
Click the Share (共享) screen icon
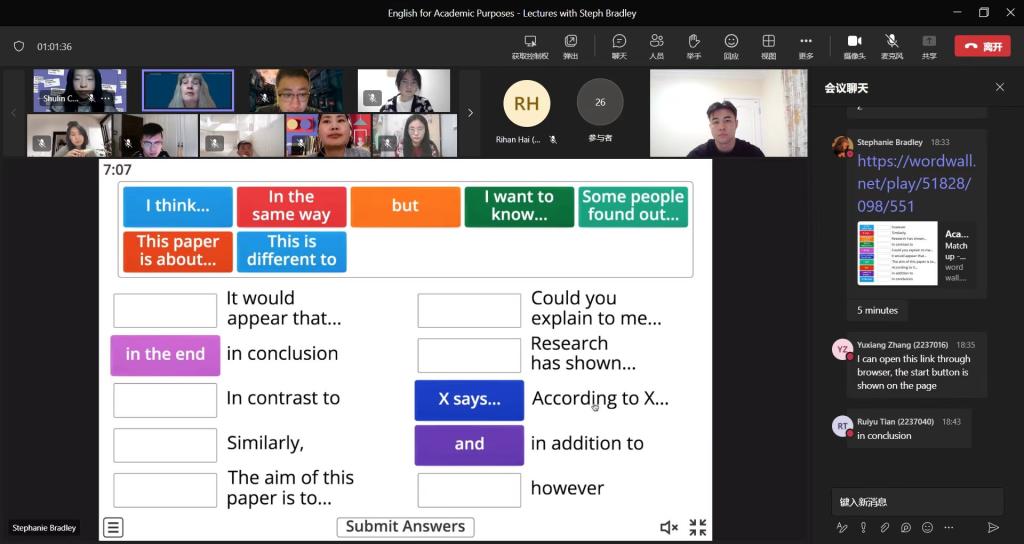pos(929,45)
